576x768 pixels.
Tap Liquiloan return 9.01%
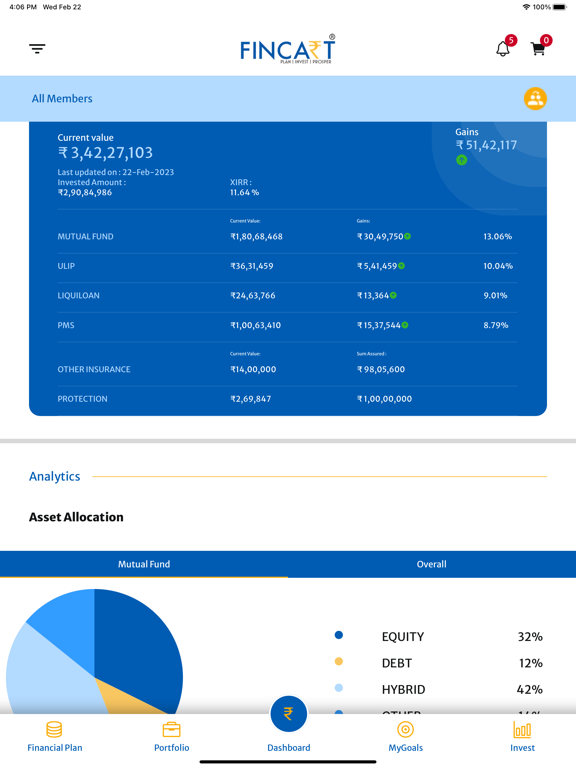point(495,295)
